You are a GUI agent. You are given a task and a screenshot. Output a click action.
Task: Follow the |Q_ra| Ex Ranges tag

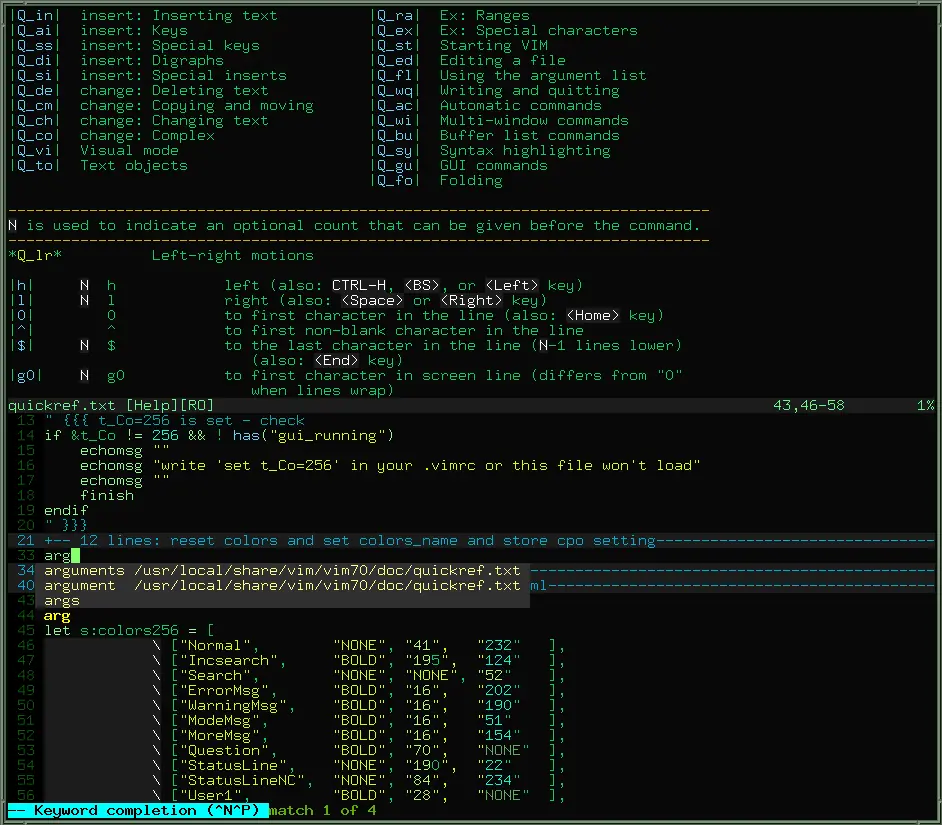[x=395, y=16]
